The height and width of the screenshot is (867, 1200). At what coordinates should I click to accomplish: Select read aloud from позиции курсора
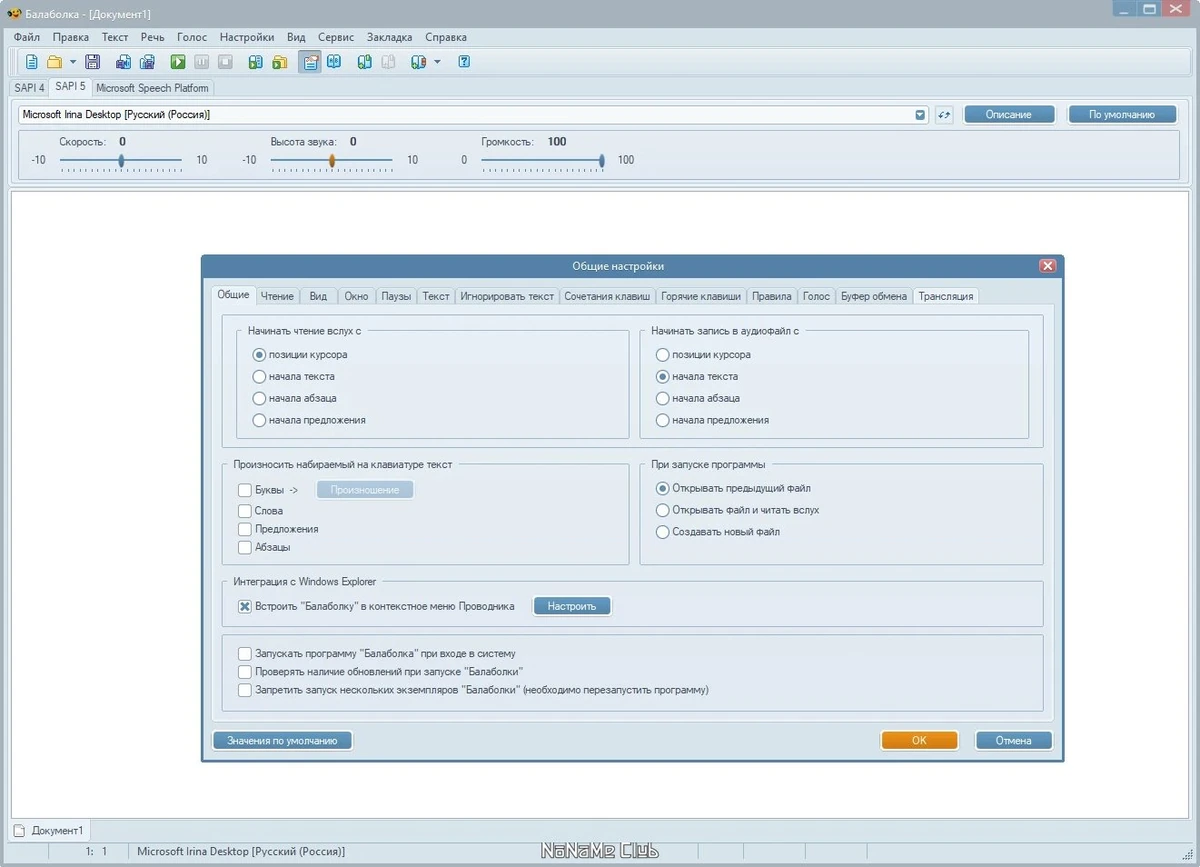coord(301,354)
